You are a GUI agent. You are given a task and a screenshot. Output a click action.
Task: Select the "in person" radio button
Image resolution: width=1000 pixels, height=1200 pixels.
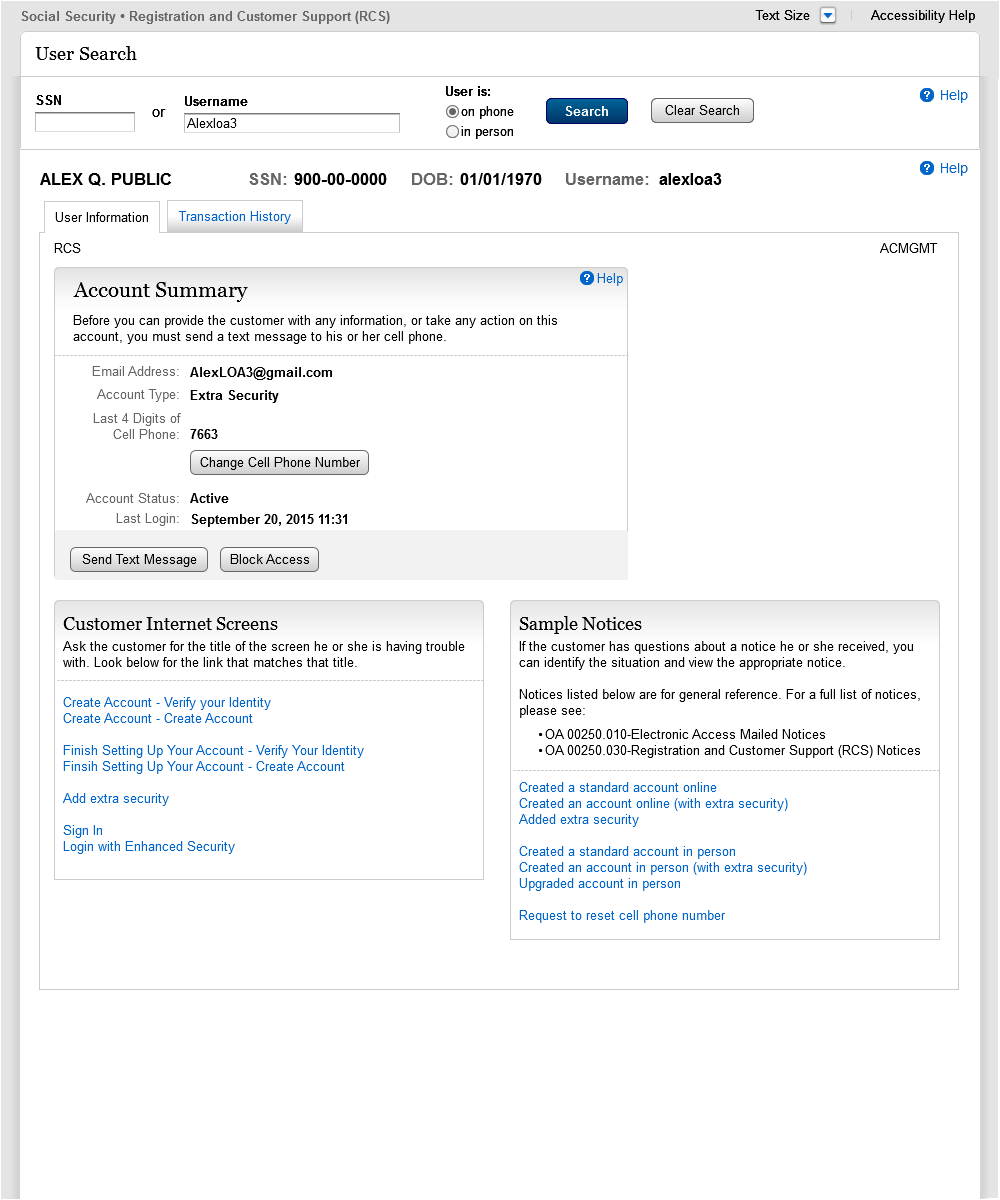click(x=452, y=132)
